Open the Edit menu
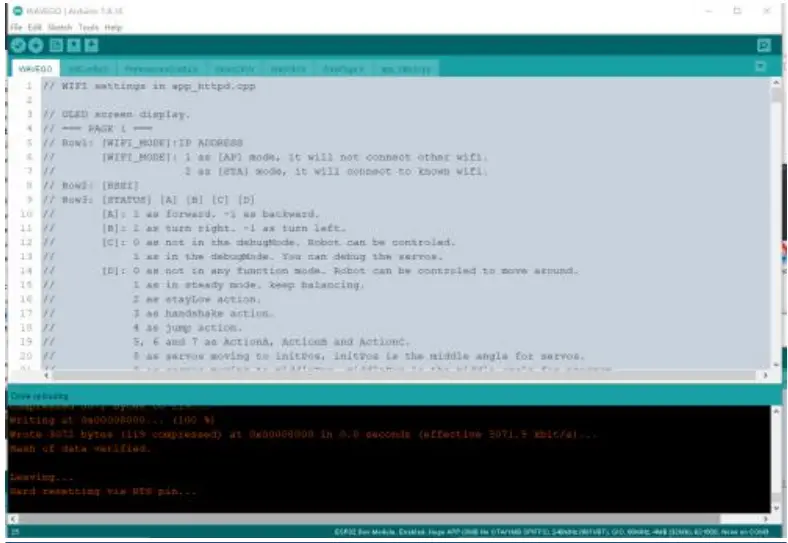Viewport: 788px width, 543px height. coord(35,27)
